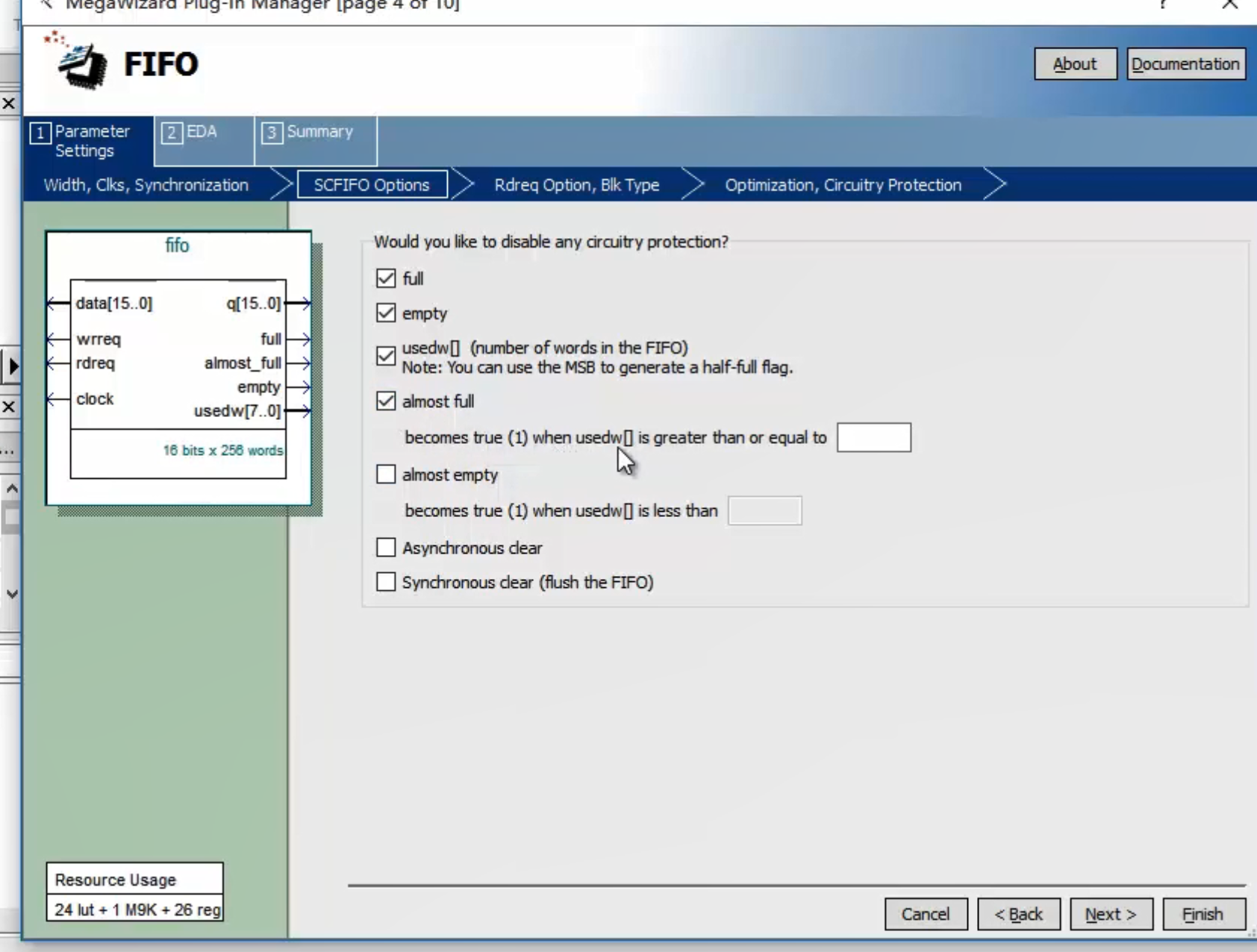Go to the Summary tab
The width and height of the screenshot is (1257, 952).
point(316,141)
